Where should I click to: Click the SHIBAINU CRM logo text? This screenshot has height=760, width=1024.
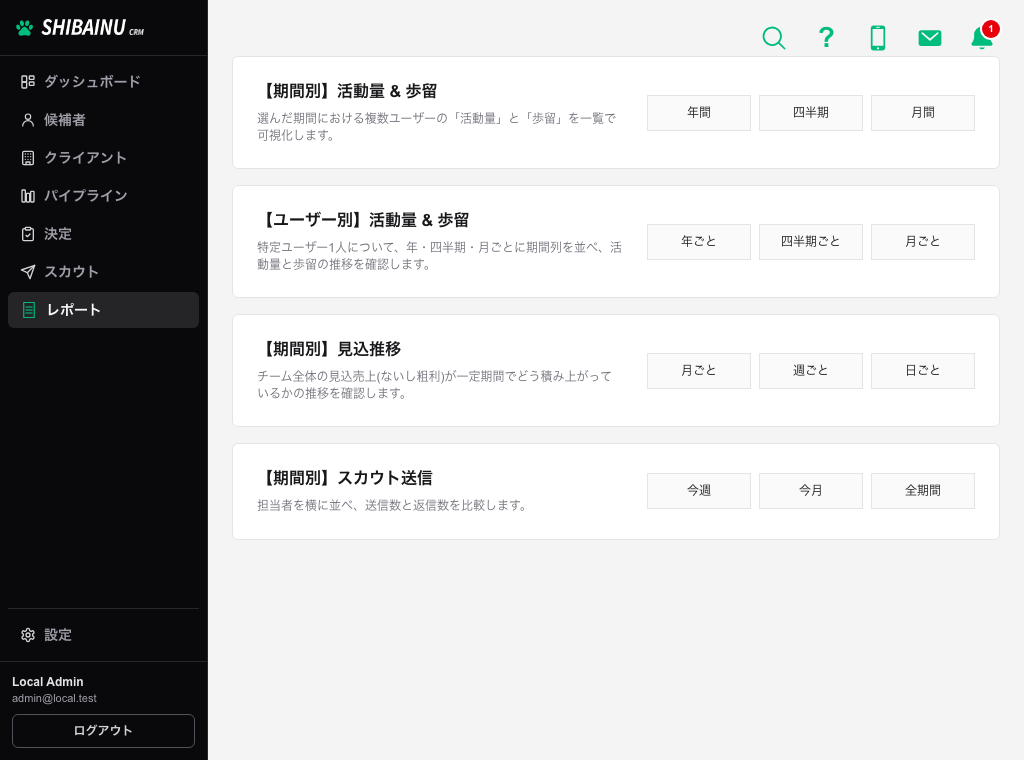93,28
